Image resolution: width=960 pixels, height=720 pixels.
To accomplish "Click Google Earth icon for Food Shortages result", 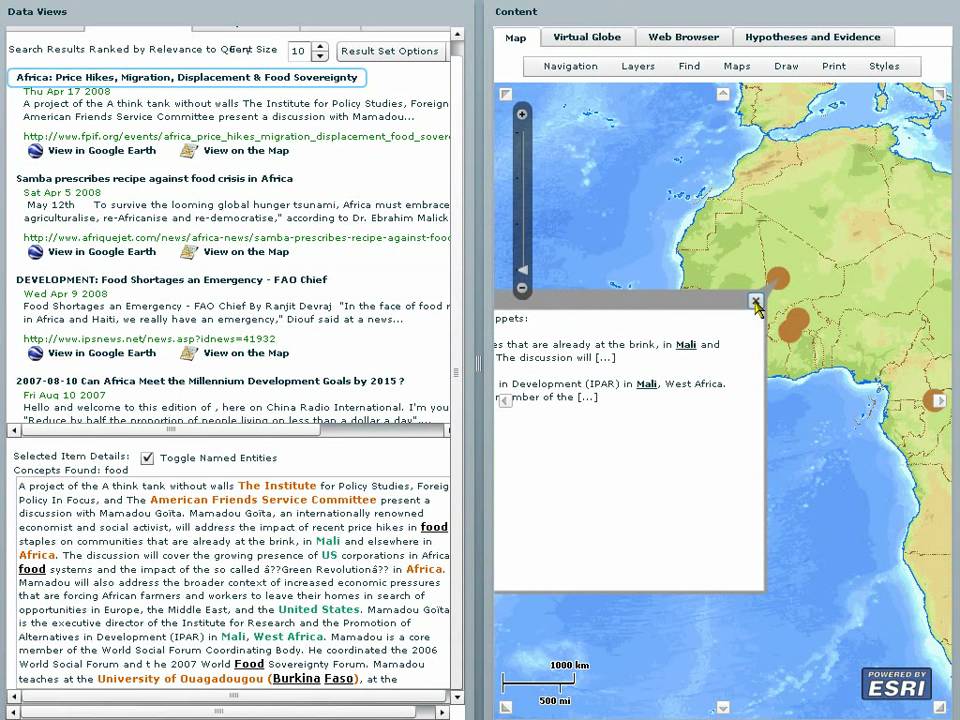I will [x=36, y=353].
